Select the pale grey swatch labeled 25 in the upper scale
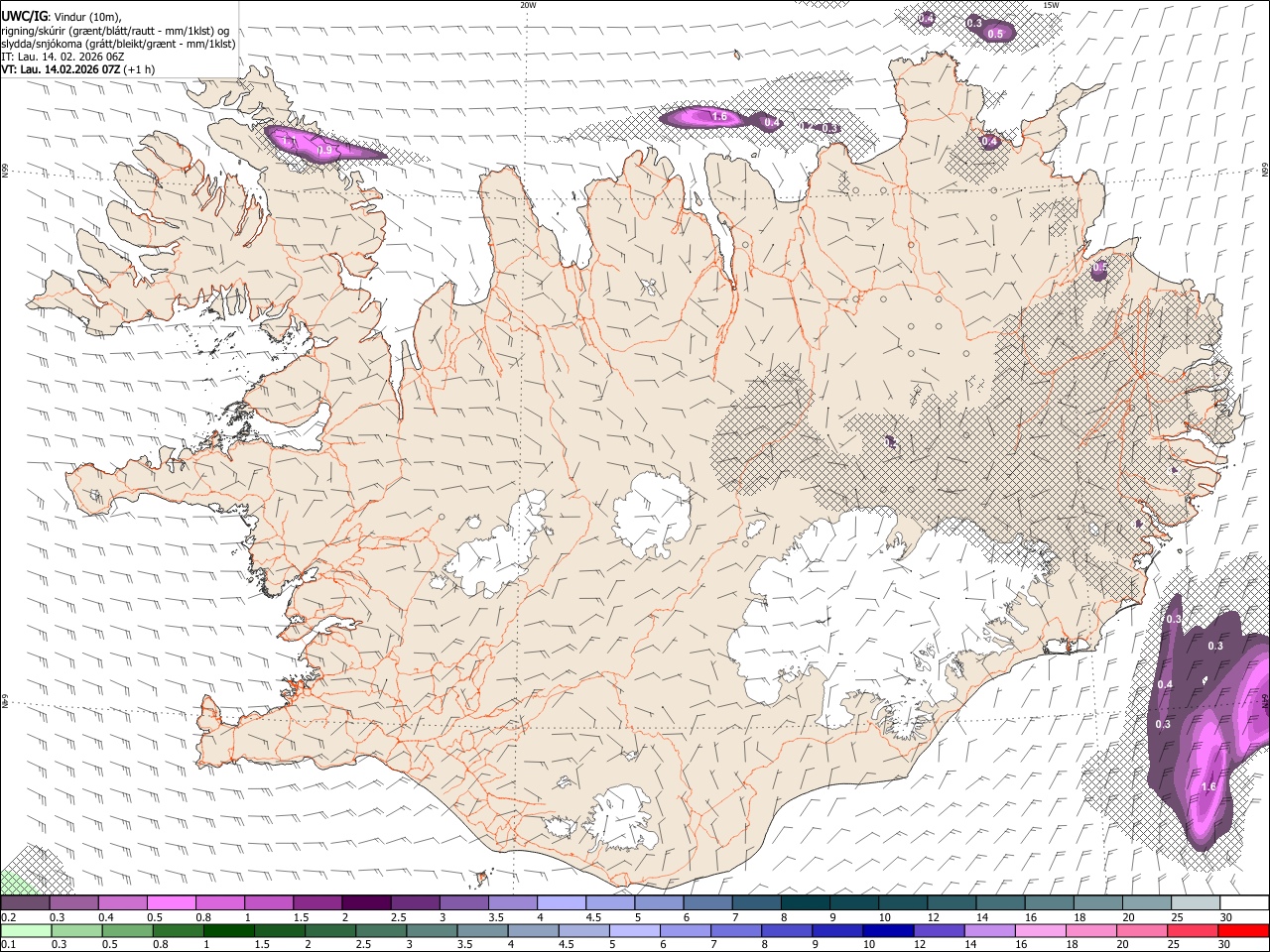1270x952 pixels. point(1197,902)
